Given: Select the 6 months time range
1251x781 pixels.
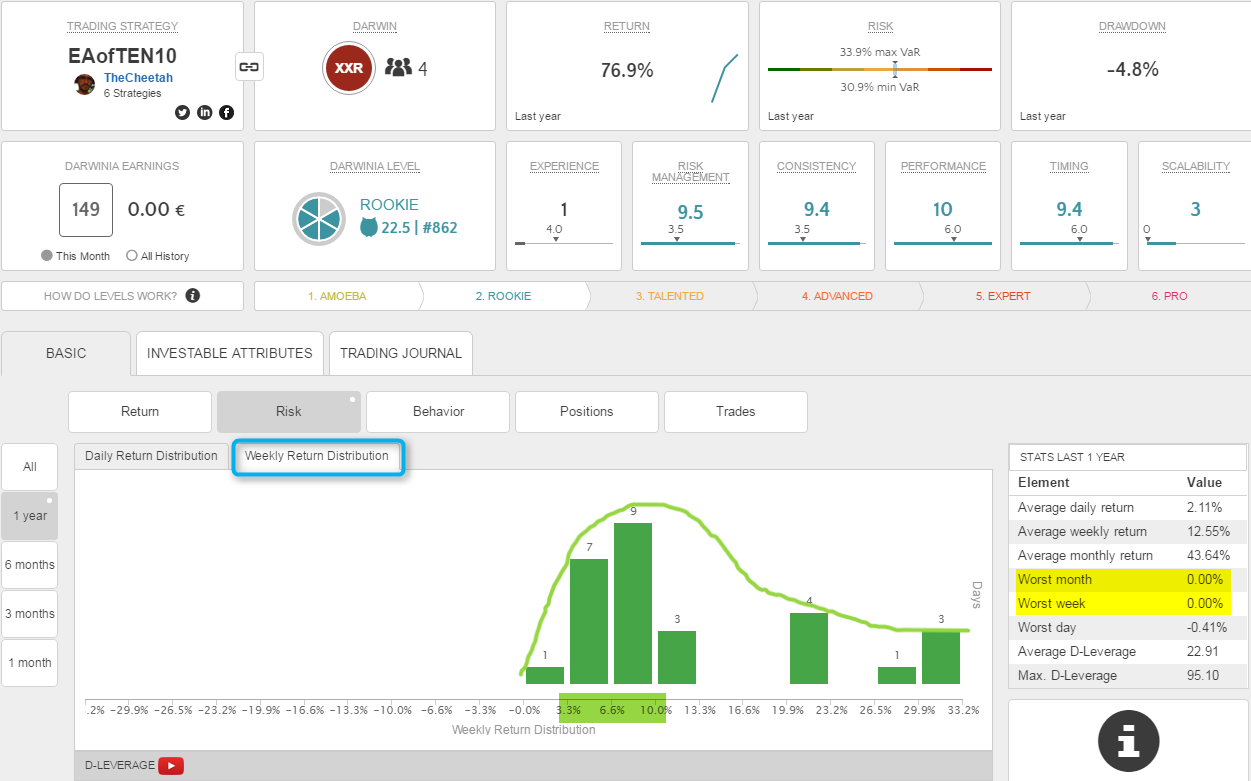Looking at the screenshot, I should (x=30, y=565).
